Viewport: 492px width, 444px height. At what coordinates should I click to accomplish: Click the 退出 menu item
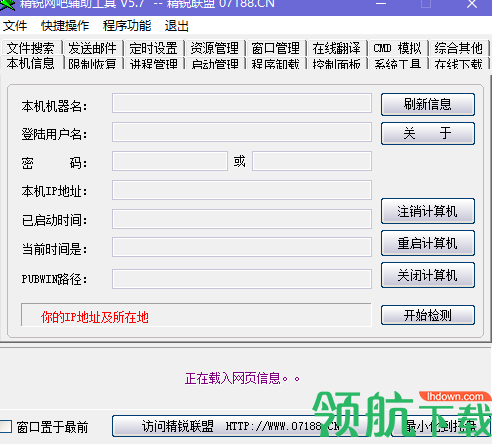[x=177, y=26]
